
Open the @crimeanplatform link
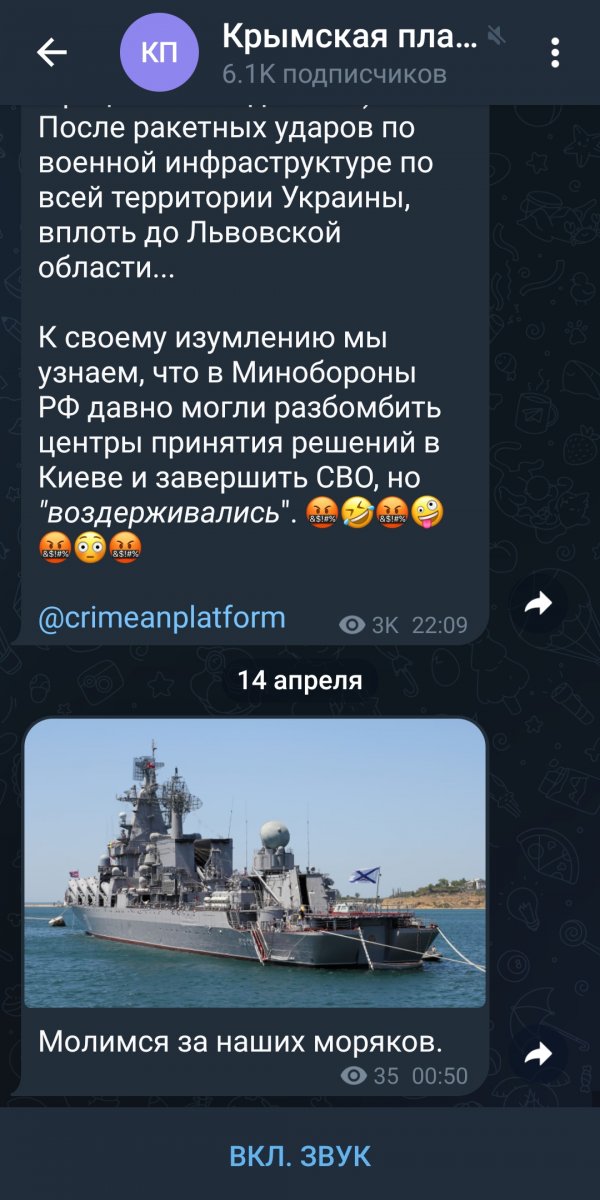pyautogui.click(x=162, y=617)
